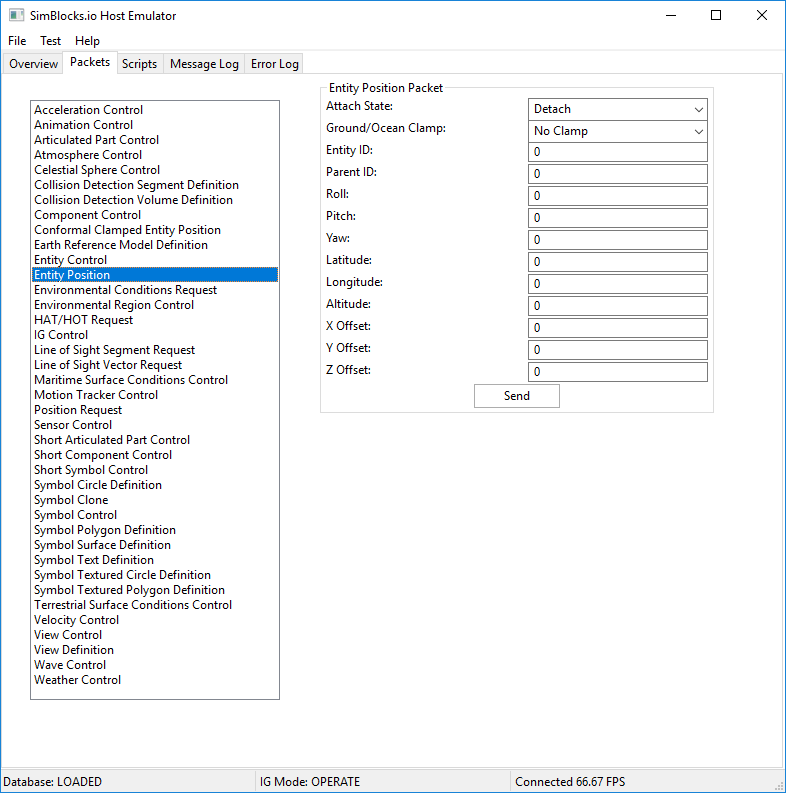Choose Position Request packet
Image resolution: width=786 pixels, height=793 pixels.
coord(155,410)
